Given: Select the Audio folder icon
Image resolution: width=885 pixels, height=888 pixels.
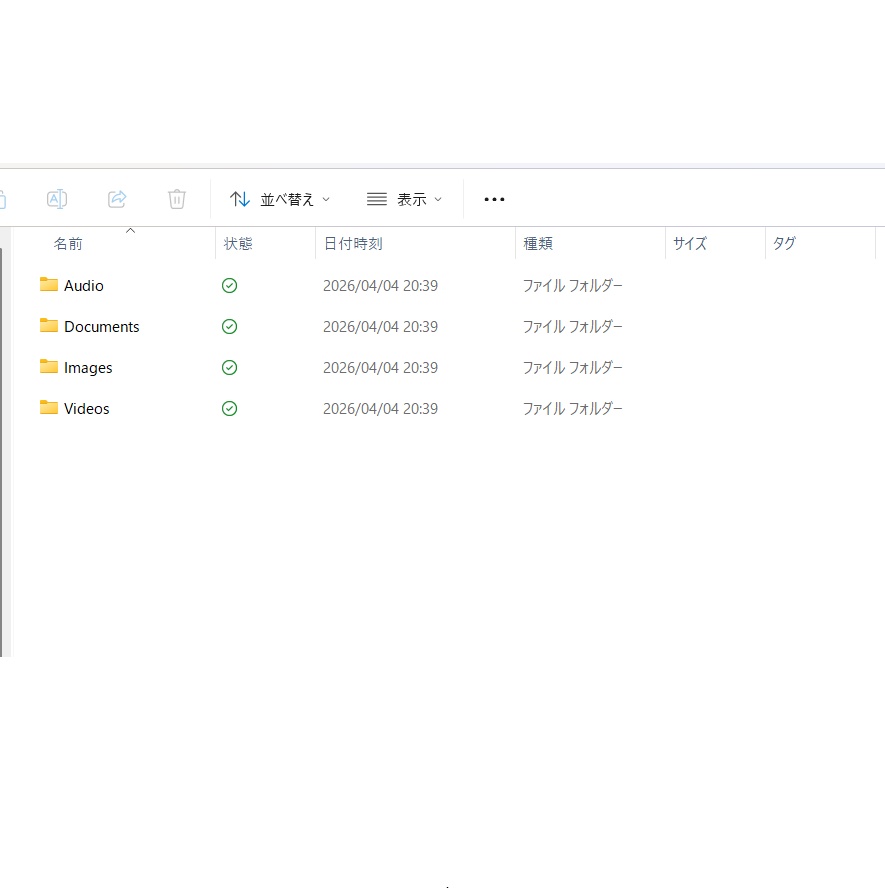Looking at the screenshot, I should click(x=49, y=284).
